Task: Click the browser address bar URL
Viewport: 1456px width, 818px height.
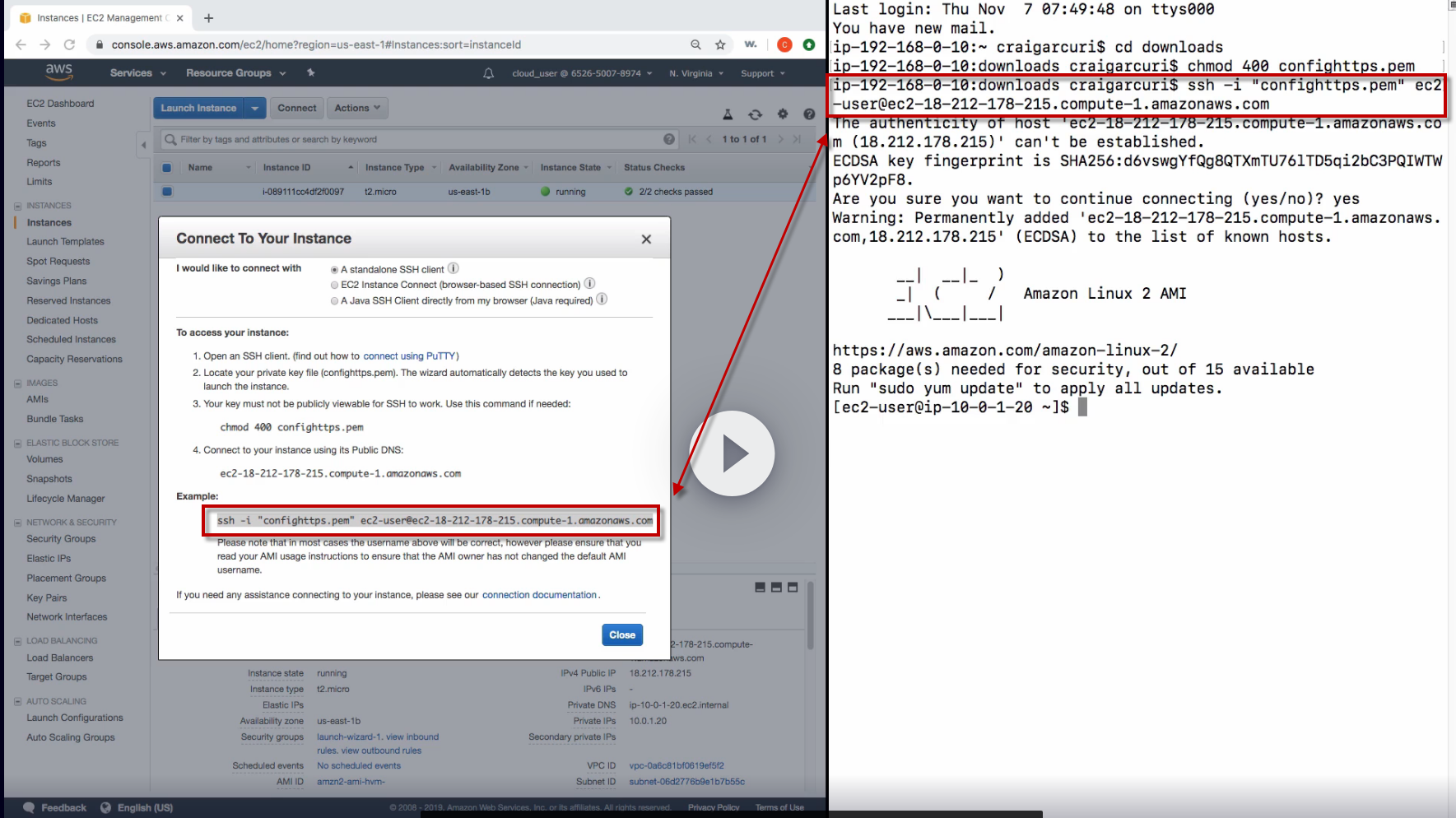Action: tap(316, 44)
